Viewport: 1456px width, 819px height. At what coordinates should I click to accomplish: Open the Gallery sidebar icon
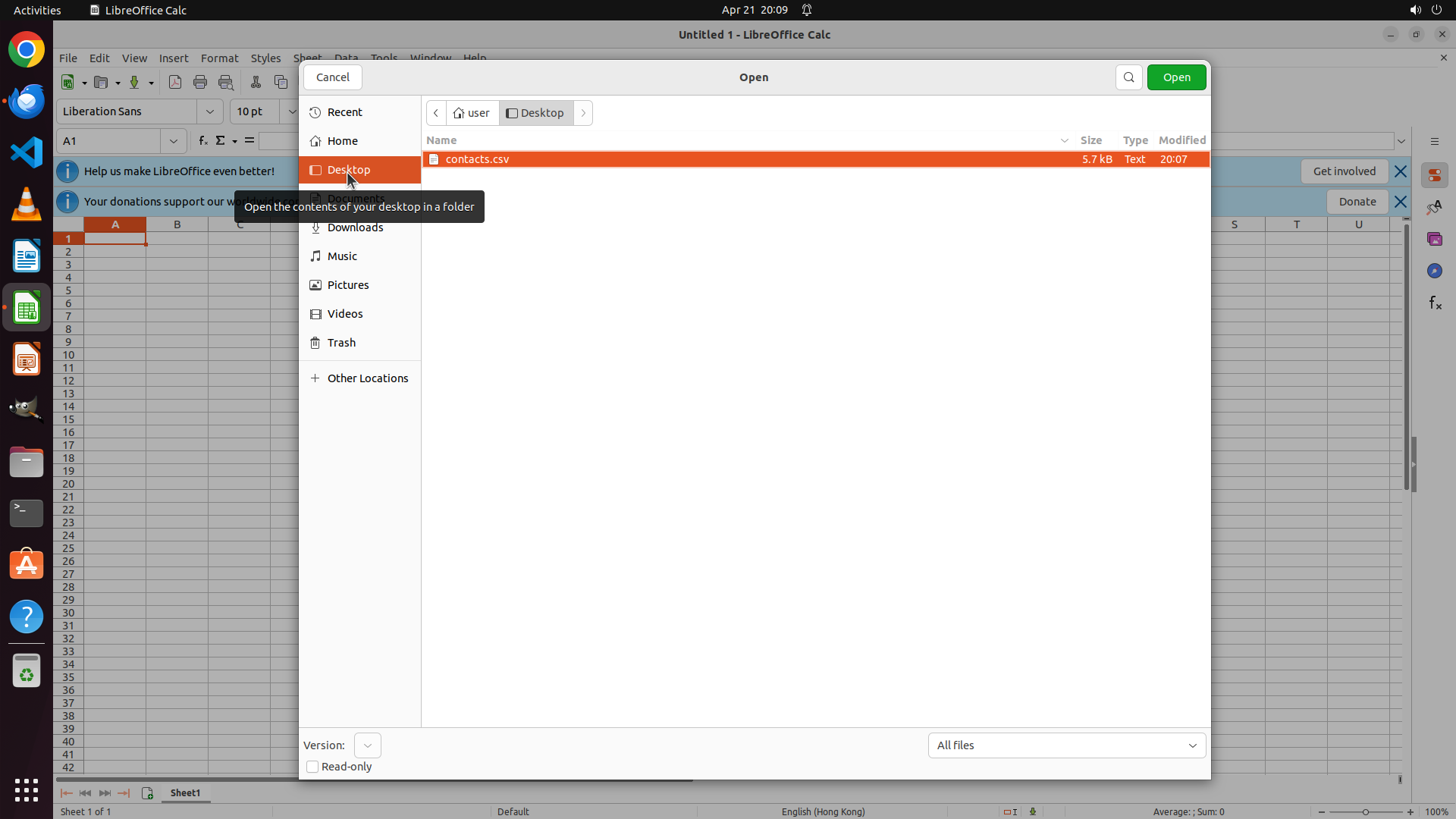(x=1434, y=240)
